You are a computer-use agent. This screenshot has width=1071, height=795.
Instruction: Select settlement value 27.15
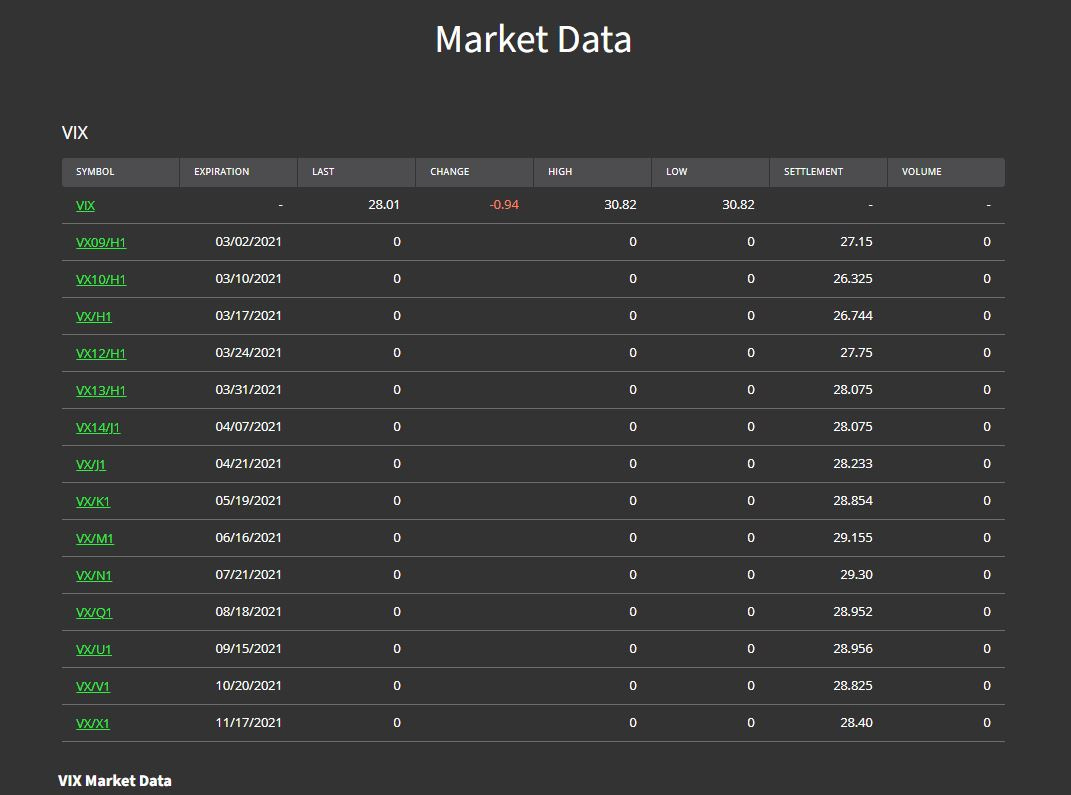pyautogui.click(x=857, y=241)
